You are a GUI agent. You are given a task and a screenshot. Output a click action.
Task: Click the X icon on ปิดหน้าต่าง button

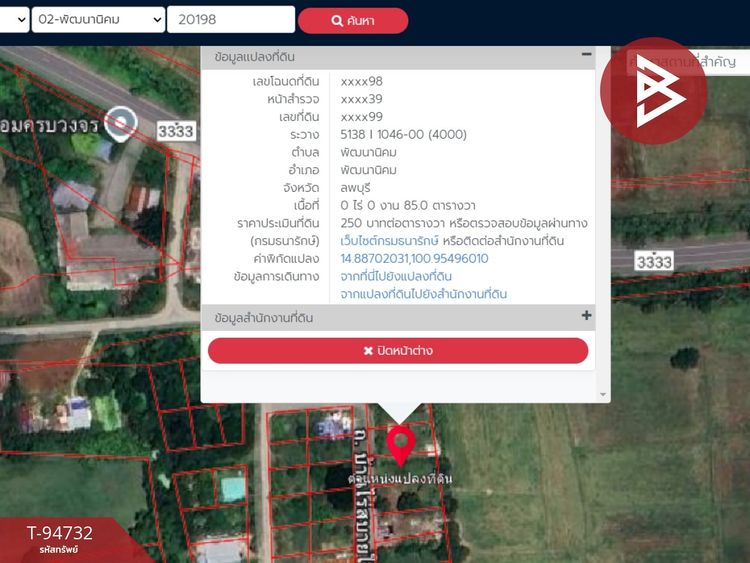[x=367, y=351]
